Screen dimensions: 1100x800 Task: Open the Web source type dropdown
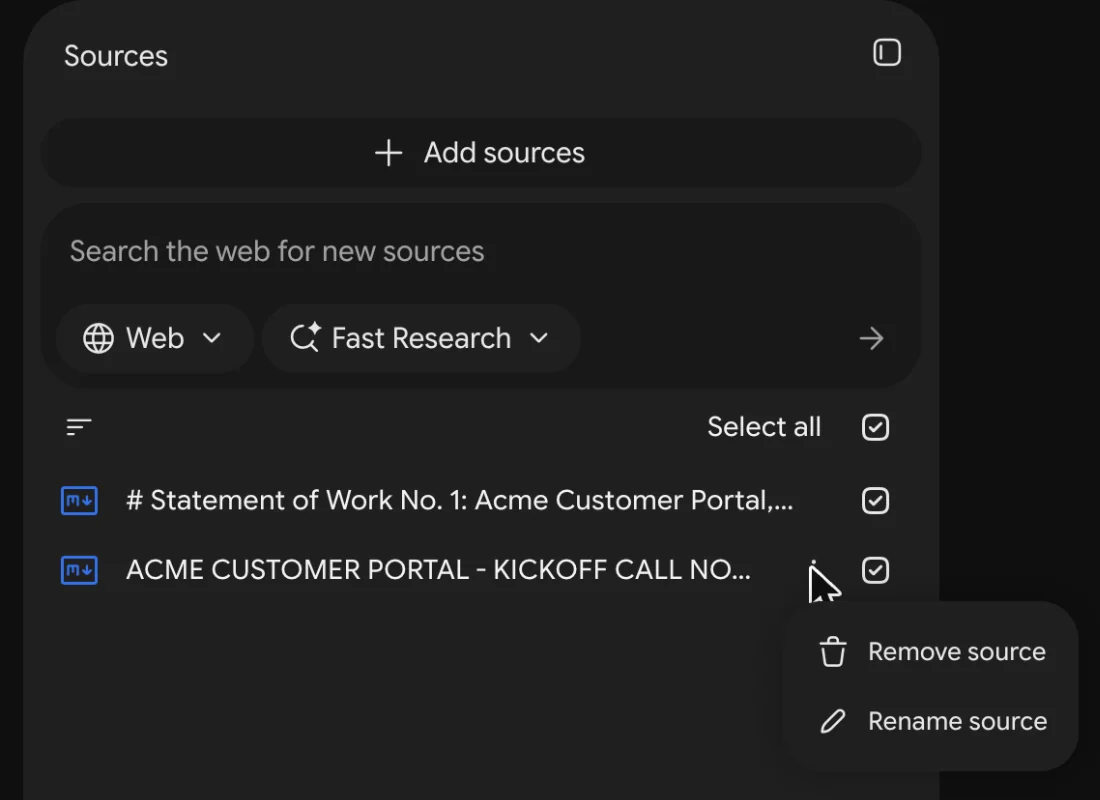tap(154, 338)
